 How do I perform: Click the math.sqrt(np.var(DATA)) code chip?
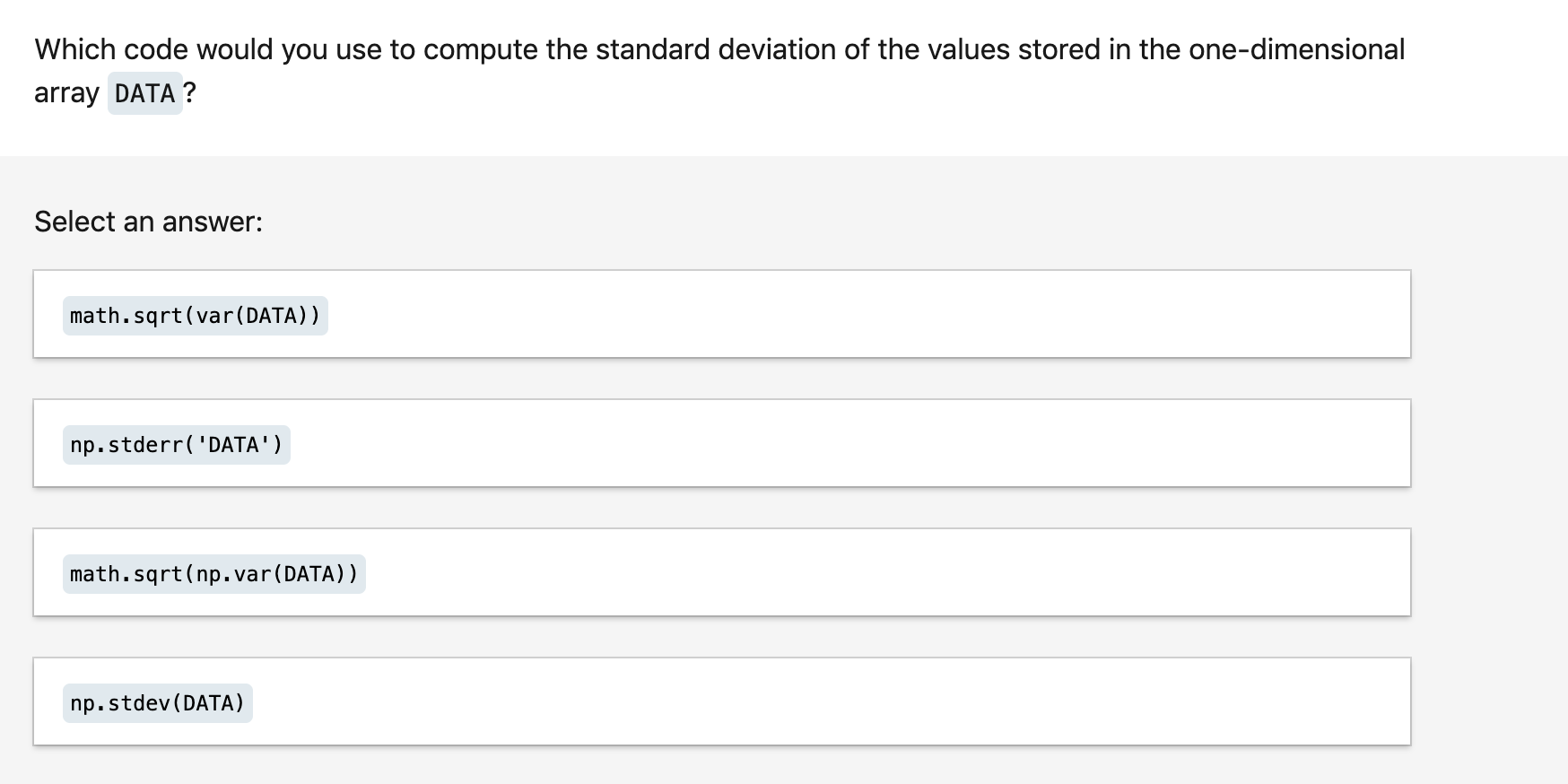213,571
